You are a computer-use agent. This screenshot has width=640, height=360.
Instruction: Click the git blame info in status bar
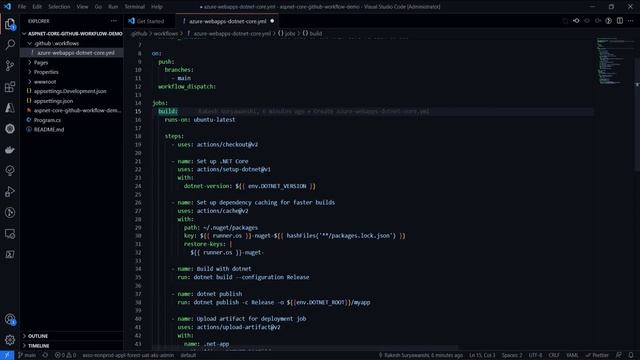421,356
